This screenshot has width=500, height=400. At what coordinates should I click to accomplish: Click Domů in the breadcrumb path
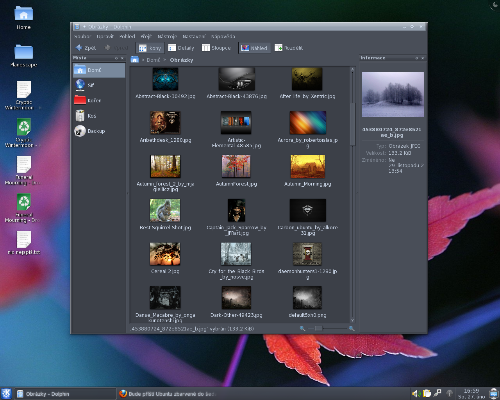click(153, 60)
